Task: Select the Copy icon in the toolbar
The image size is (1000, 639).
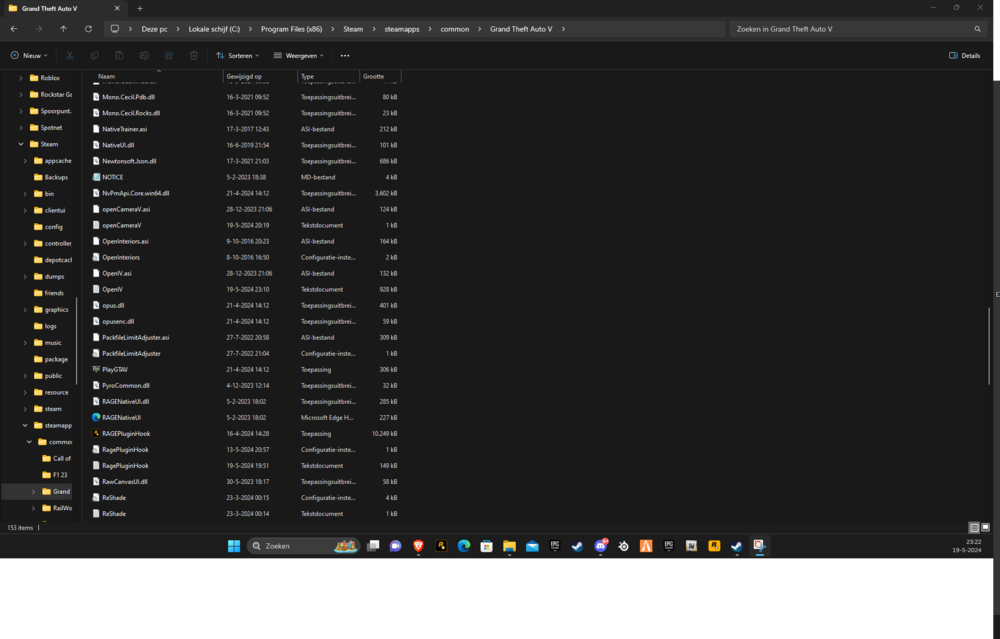Action: [94, 56]
